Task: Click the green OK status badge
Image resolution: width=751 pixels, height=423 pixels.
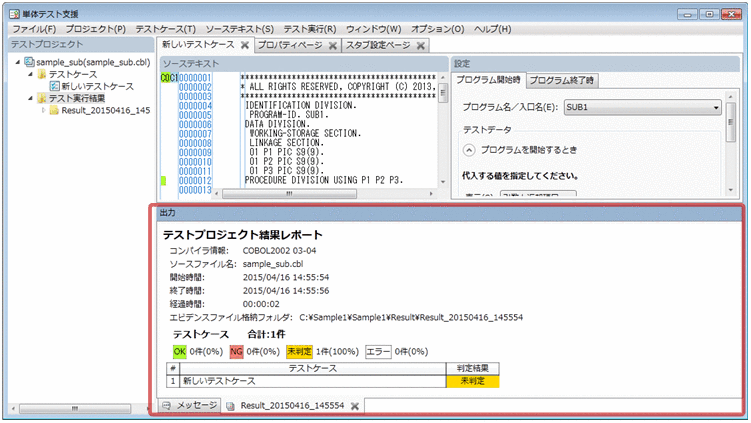Action: (x=180, y=352)
